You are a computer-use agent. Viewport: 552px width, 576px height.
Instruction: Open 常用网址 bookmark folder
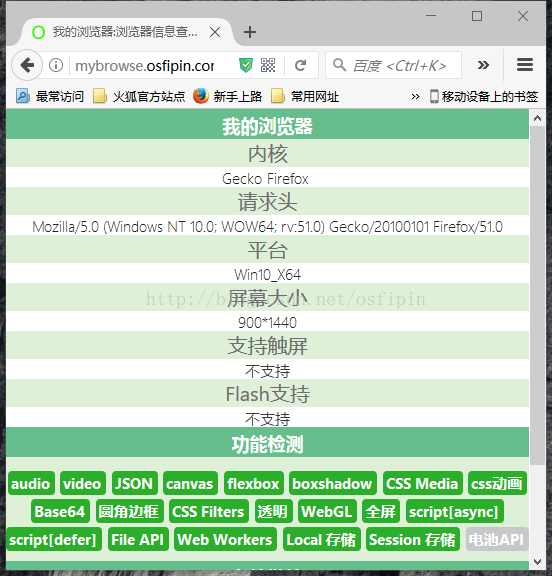point(305,97)
